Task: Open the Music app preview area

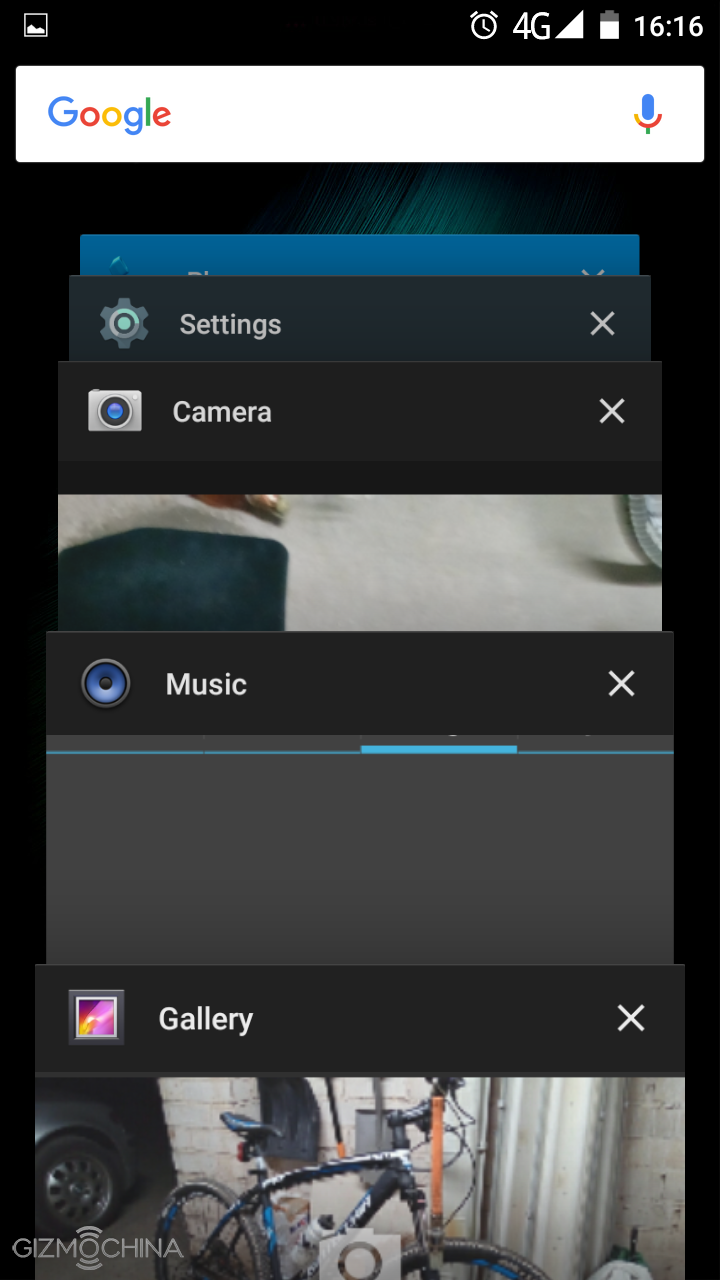Action: 360,850
